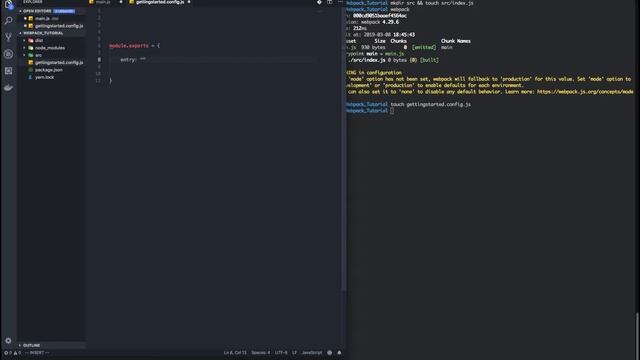Viewport: 640px width, 360px height.
Task: Click the unsaved badge next to Open Editors
Action: click(x=64, y=11)
